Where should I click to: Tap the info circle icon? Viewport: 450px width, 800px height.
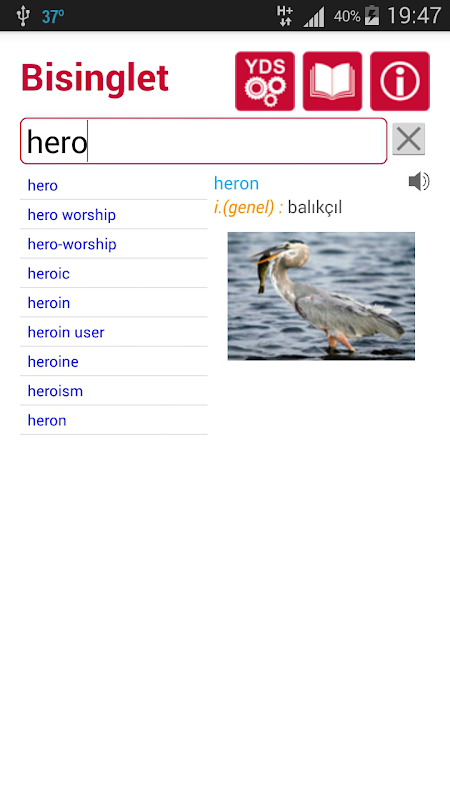coord(399,81)
